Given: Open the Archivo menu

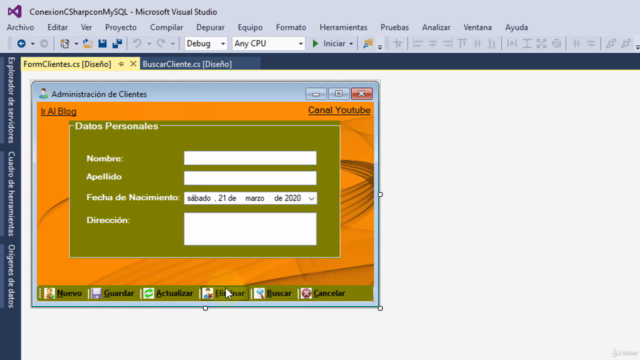Looking at the screenshot, I should tap(20, 27).
